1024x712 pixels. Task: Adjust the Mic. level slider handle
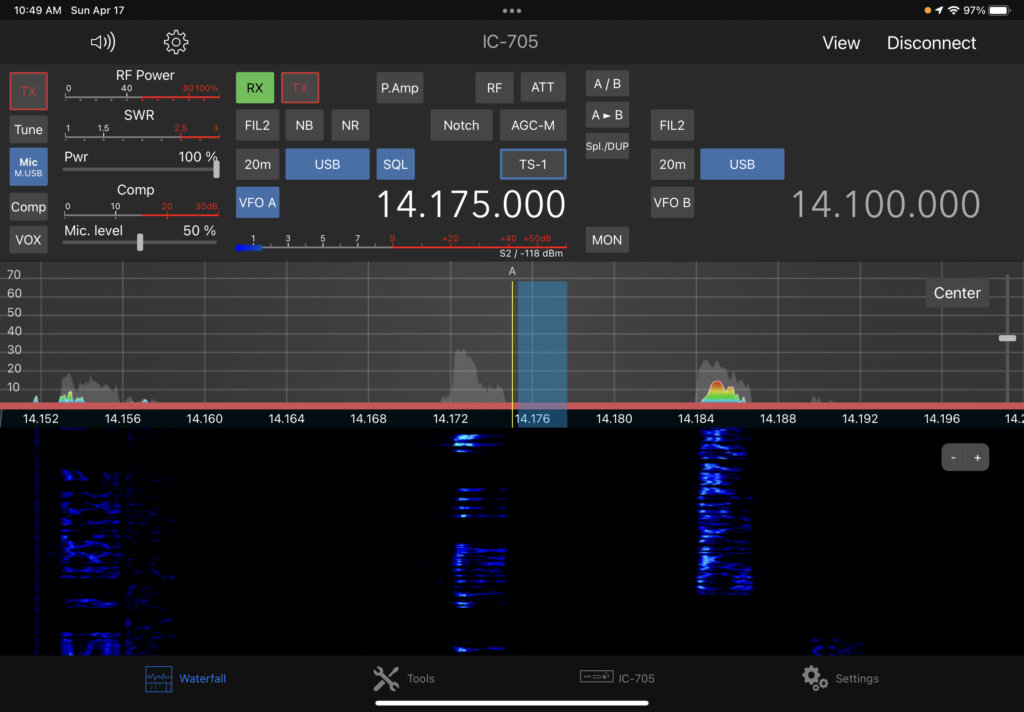pos(140,242)
